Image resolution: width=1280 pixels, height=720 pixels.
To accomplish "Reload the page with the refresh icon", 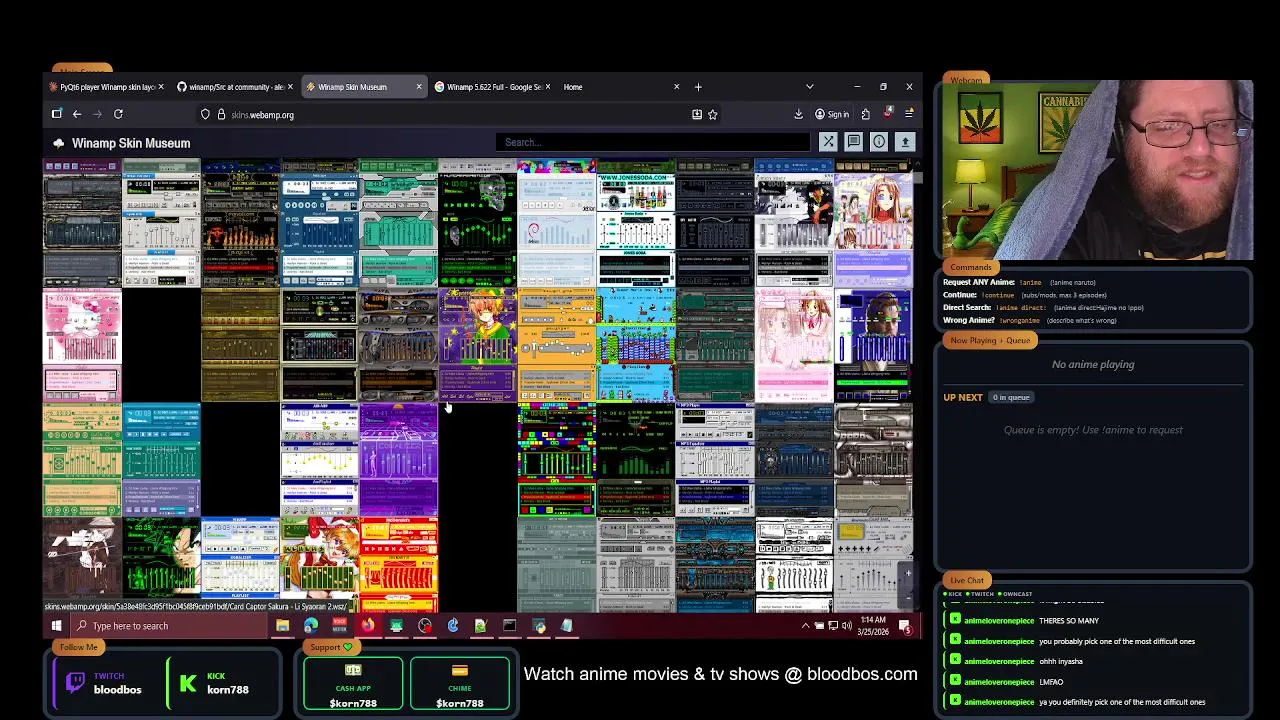I will pos(118,114).
